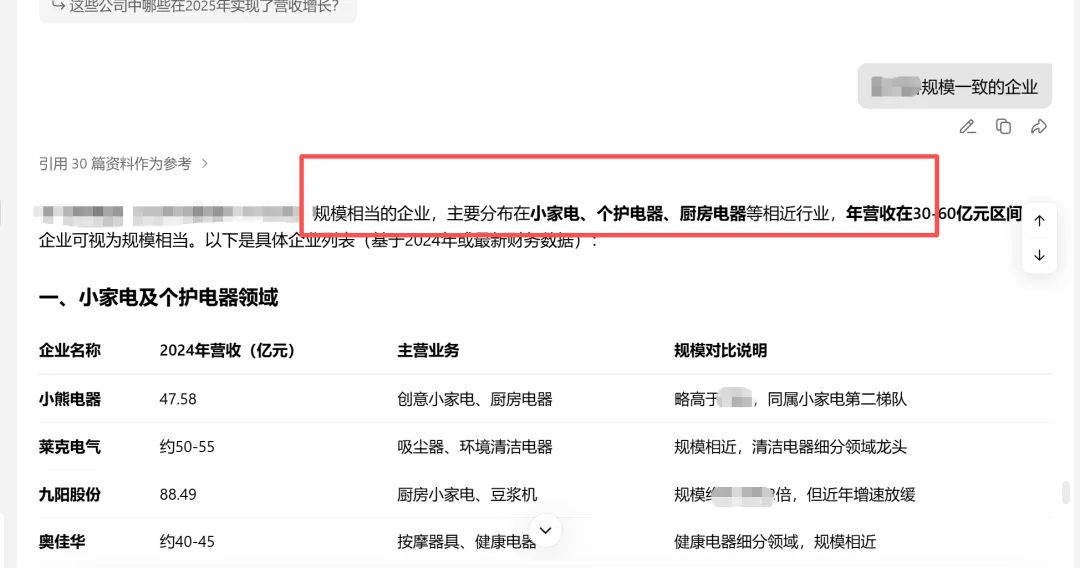This screenshot has width=1080, height=568.
Task: Jump to the previous message with the up arrow
Action: coord(1039,221)
